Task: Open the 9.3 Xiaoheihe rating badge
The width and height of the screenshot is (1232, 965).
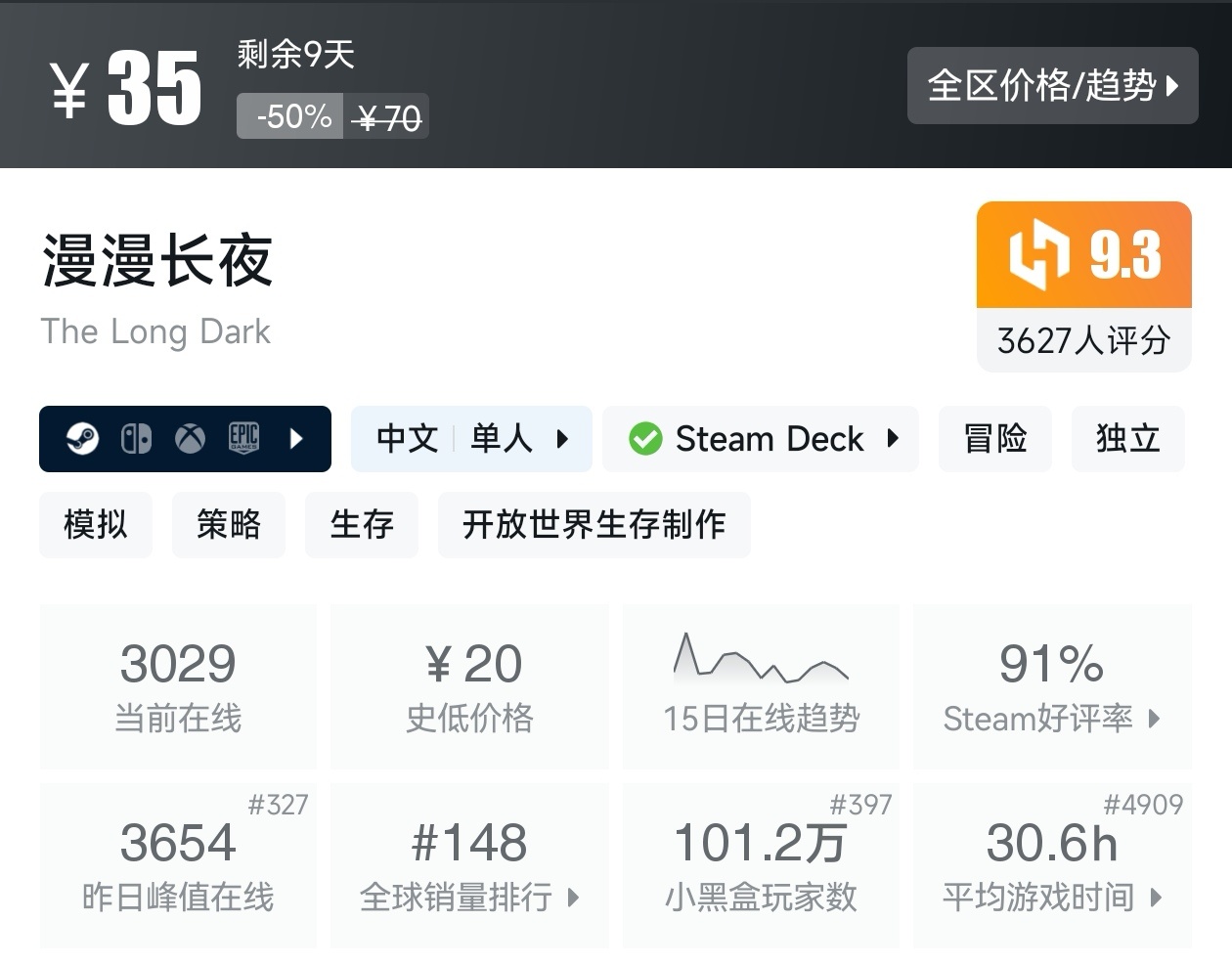Action: point(1083,254)
